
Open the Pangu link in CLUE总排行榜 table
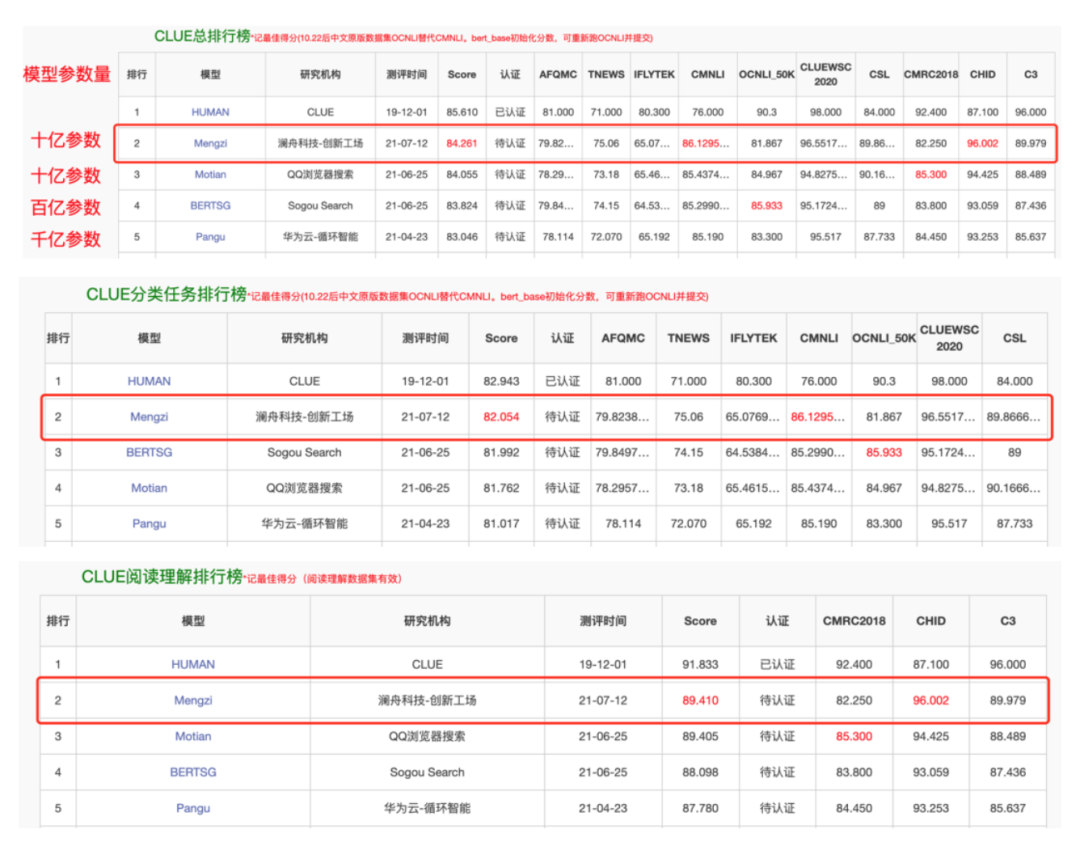(x=210, y=236)
